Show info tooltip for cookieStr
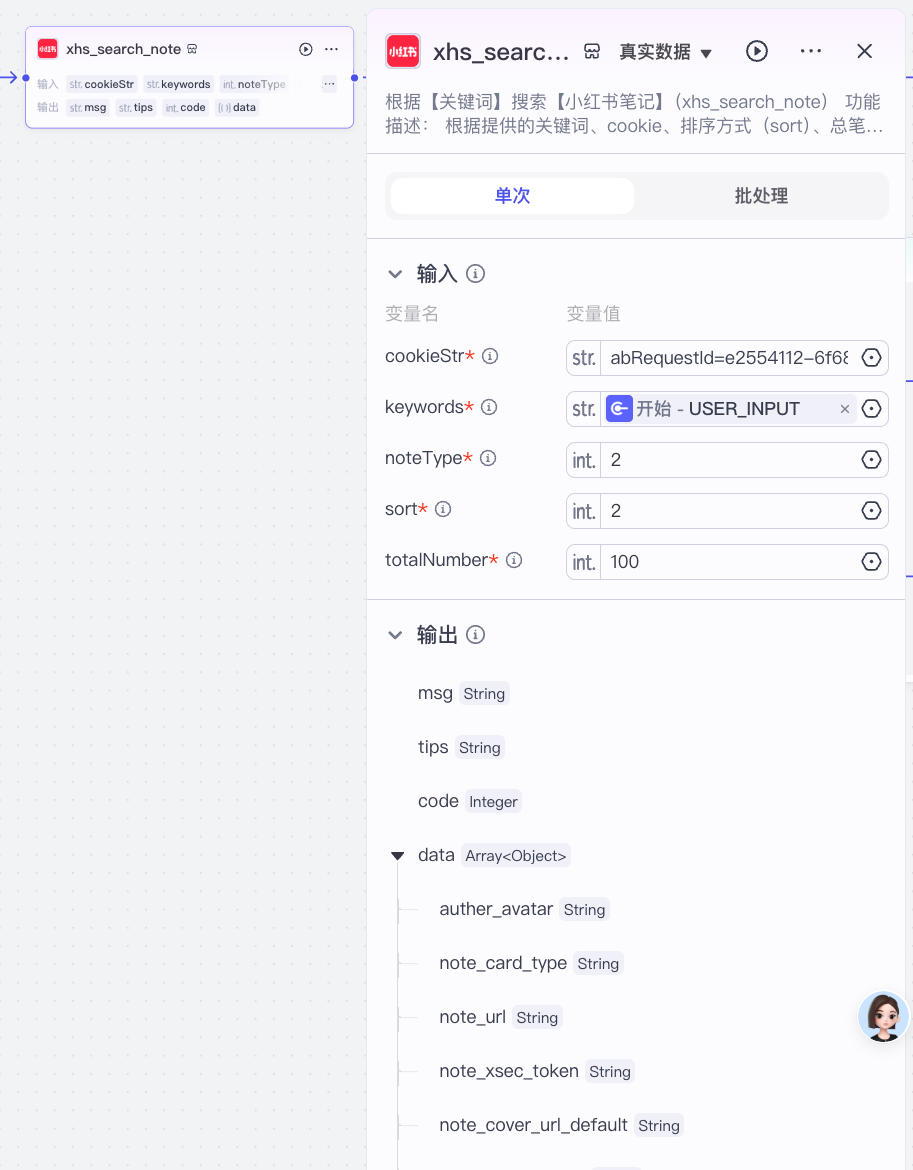The height and width of the screenshot is (1170, 913). tap(490, 356)
